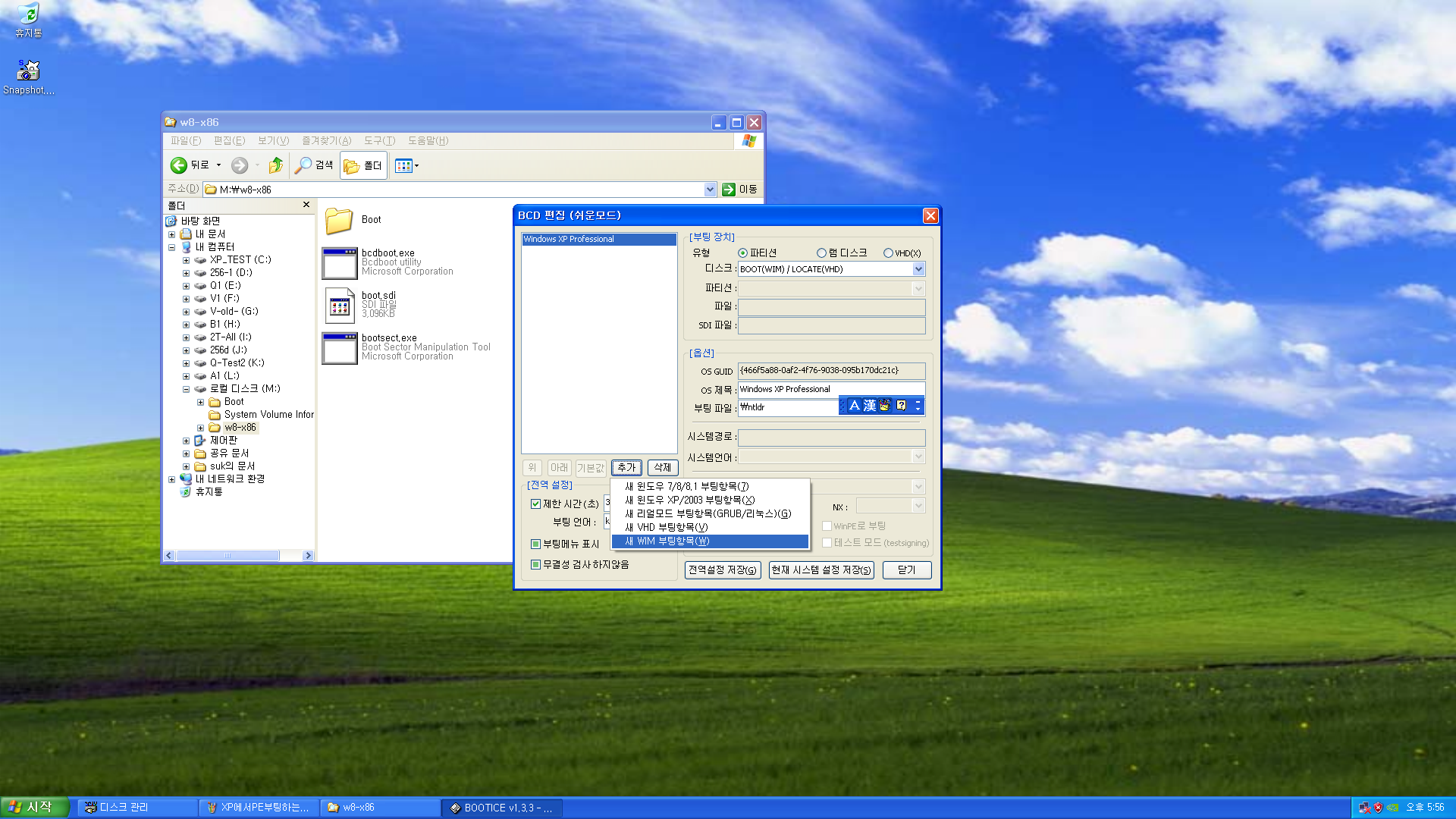Expand the XP_TEST (C:) tree node
This screenshot has width=1456, height=819.
coord(186,261)
